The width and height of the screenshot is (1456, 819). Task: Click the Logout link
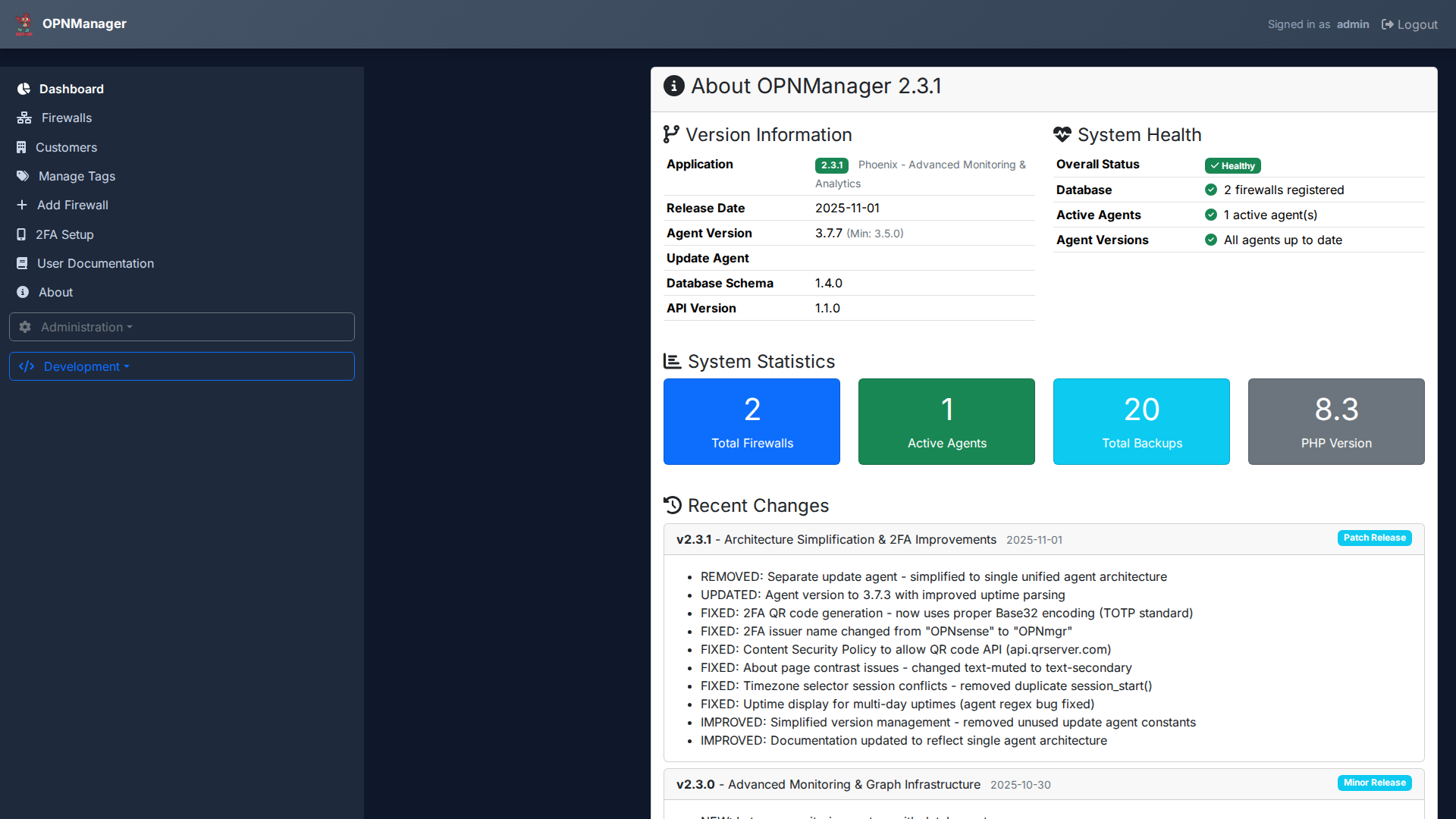coord(1417,24)
